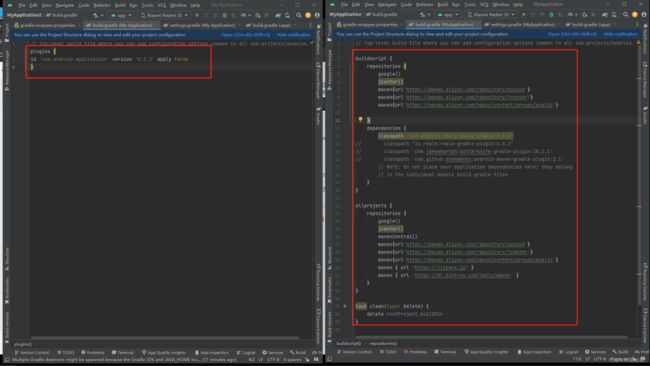Open Xiaomi Redmi device dropdown in left window

[165, 15]
